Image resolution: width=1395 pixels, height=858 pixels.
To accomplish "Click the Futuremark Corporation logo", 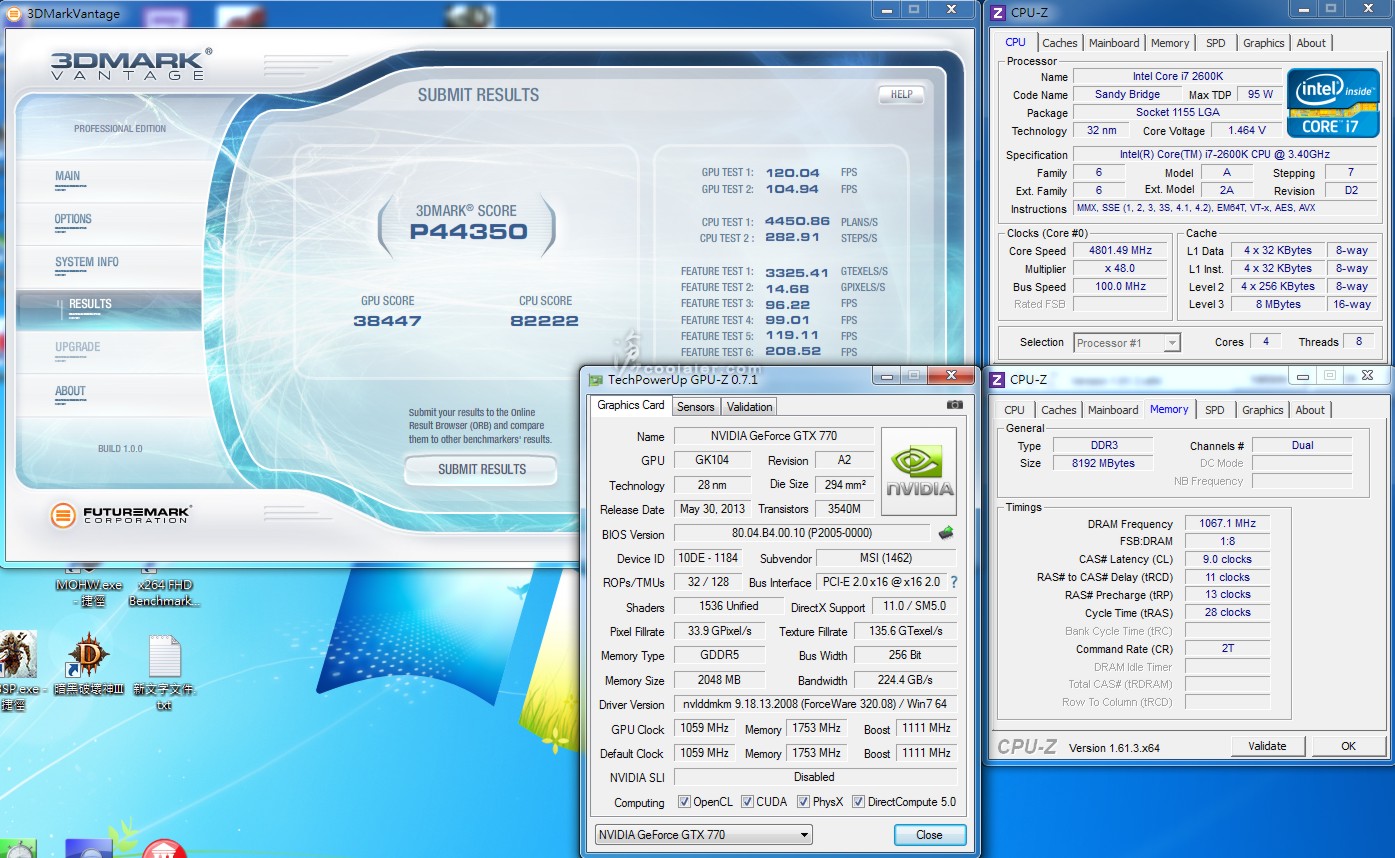I will click(120, 515).
